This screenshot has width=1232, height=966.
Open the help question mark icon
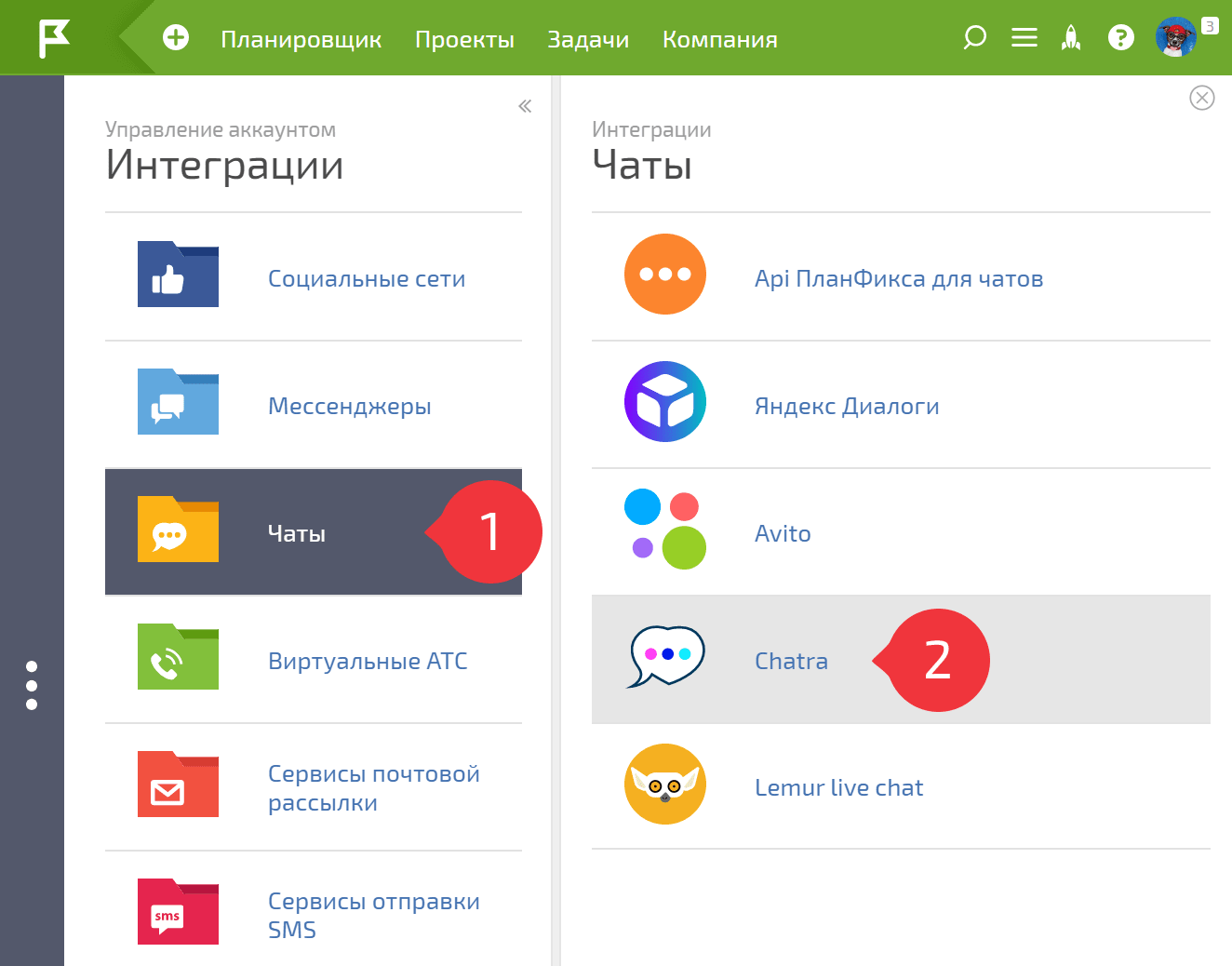click(x=1120, y=37)
